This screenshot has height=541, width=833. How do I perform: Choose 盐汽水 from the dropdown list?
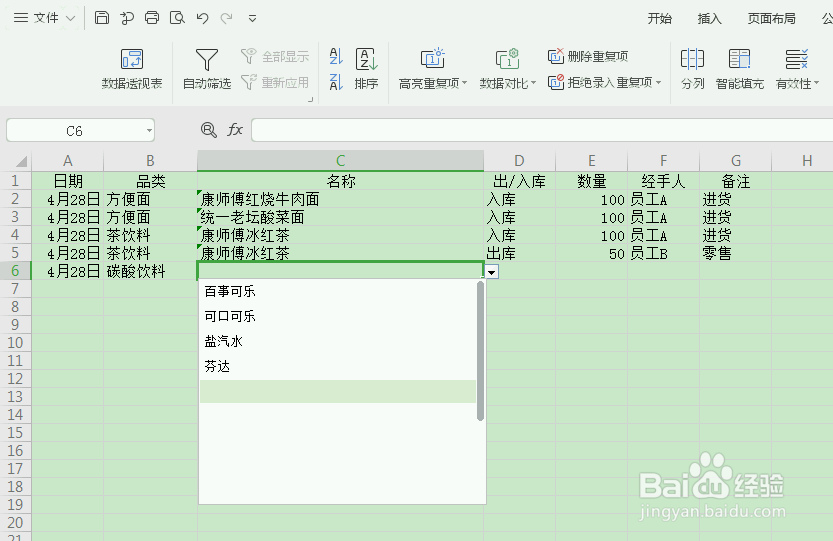(x=338, y=341)
